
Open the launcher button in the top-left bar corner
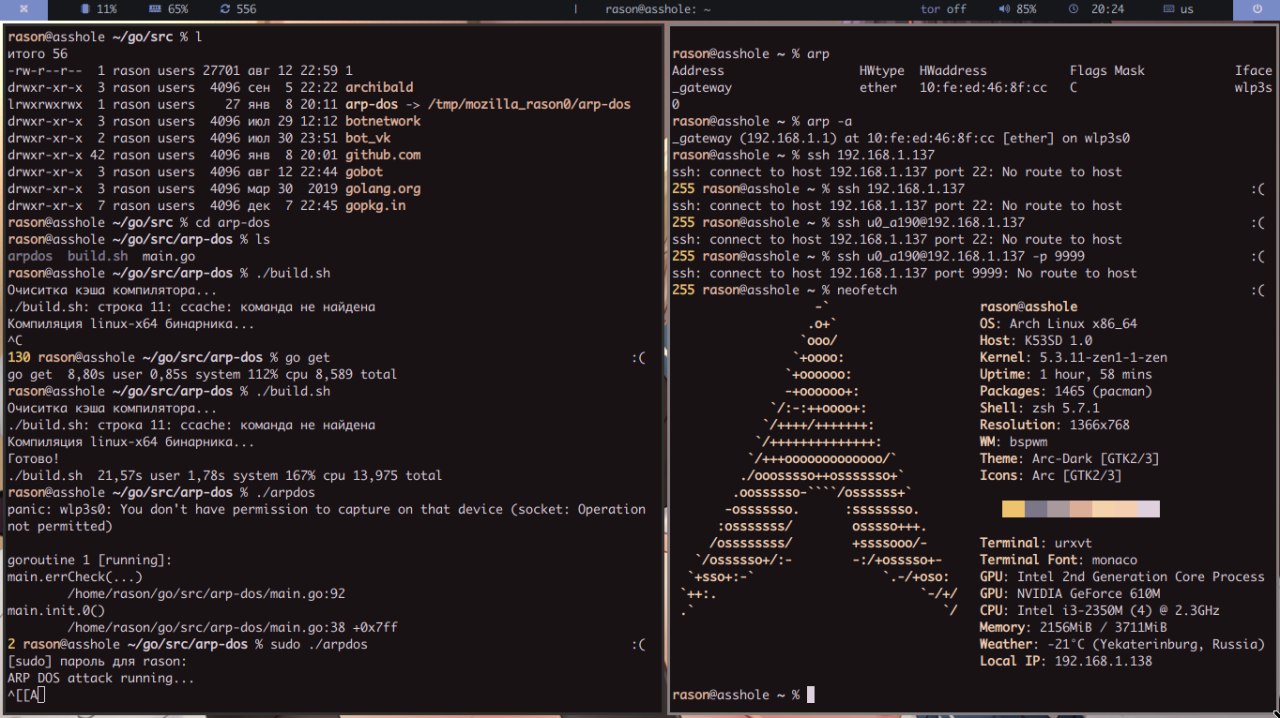pos(22,9)
